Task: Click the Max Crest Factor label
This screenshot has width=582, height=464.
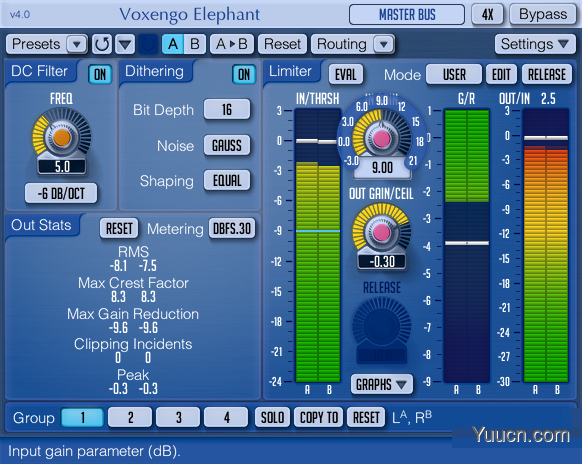Action: [x=133, y=283]
